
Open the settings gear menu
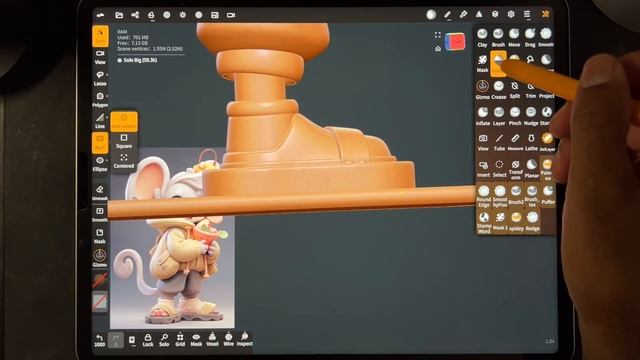coord(511,15)
